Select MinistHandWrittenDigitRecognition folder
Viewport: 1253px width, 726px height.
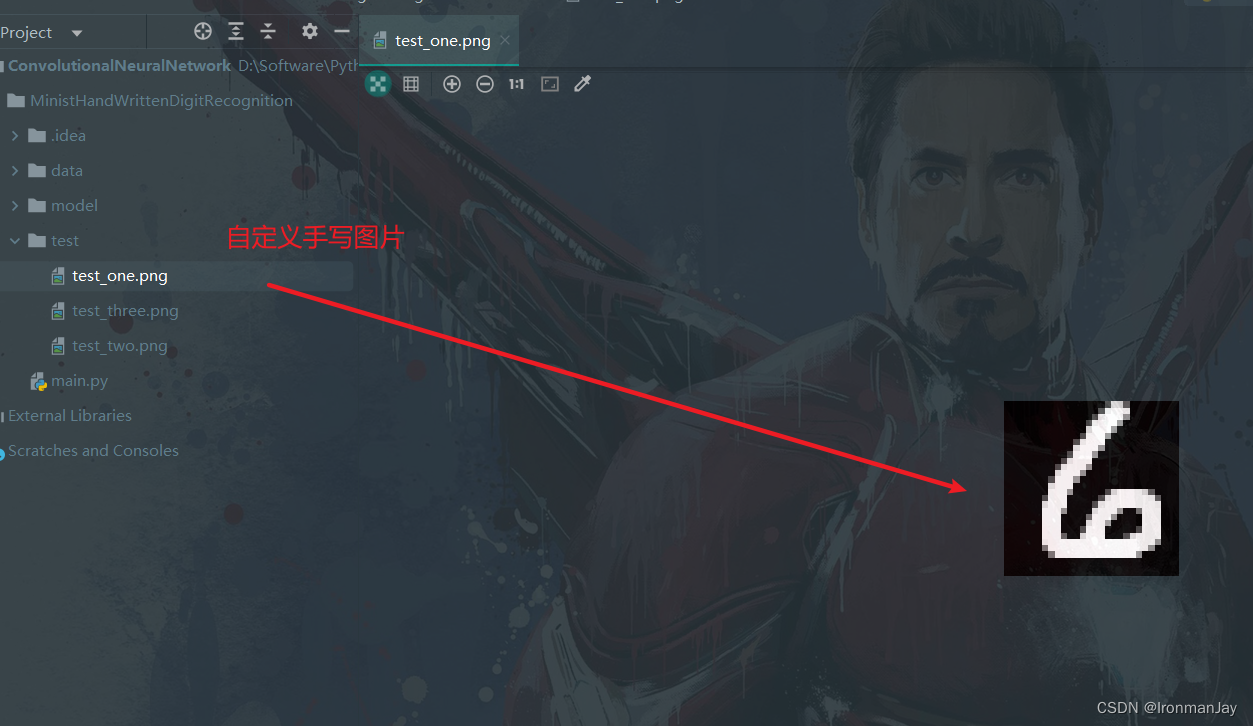161,101
